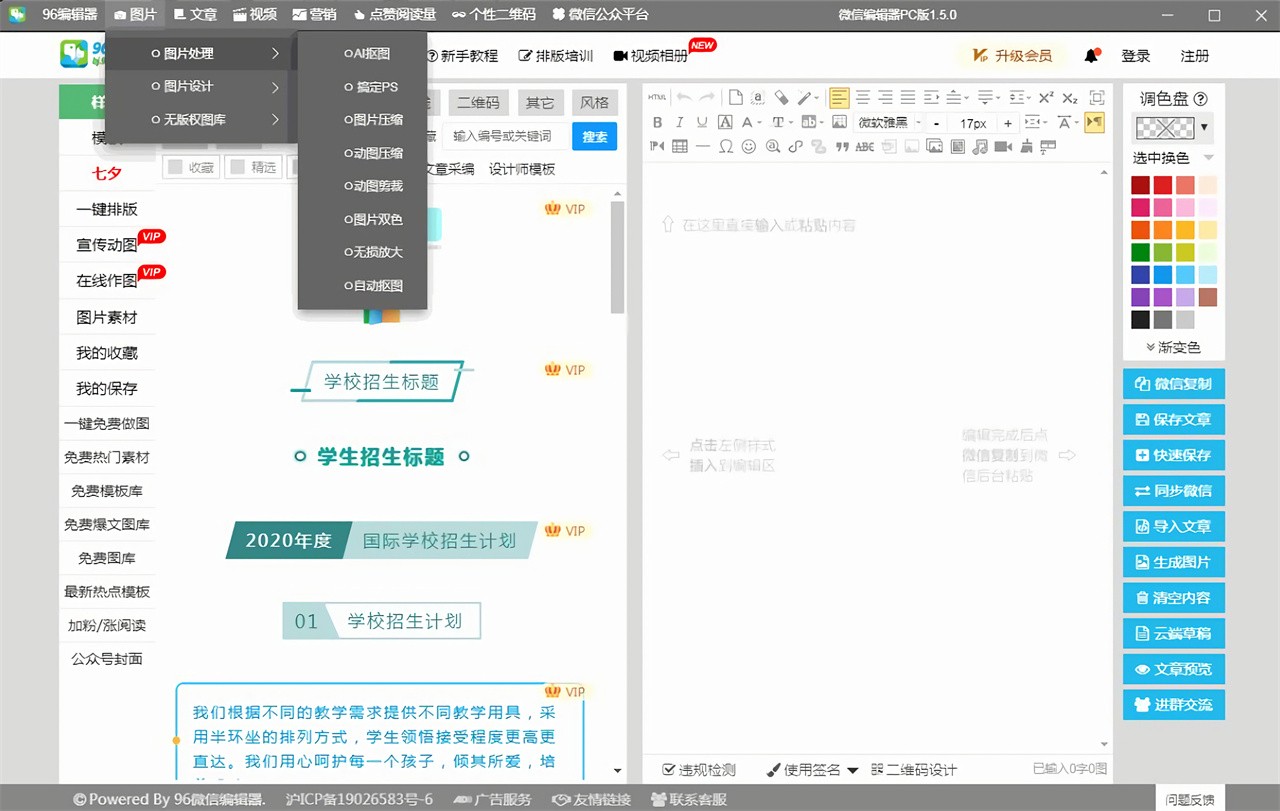This screenshot has width=1280, height=811.
Task: Click the 保存文章 button
Action: (1173, 420)
